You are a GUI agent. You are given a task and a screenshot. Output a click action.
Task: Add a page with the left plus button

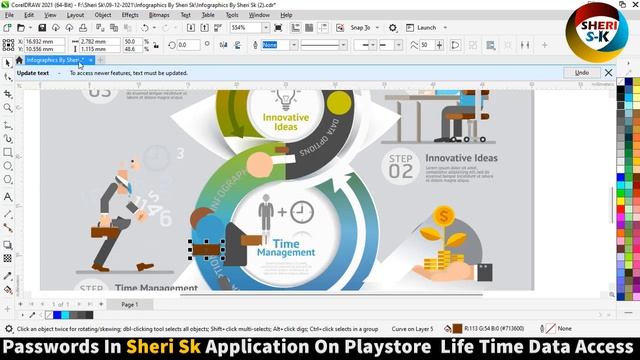click(20, 304)
